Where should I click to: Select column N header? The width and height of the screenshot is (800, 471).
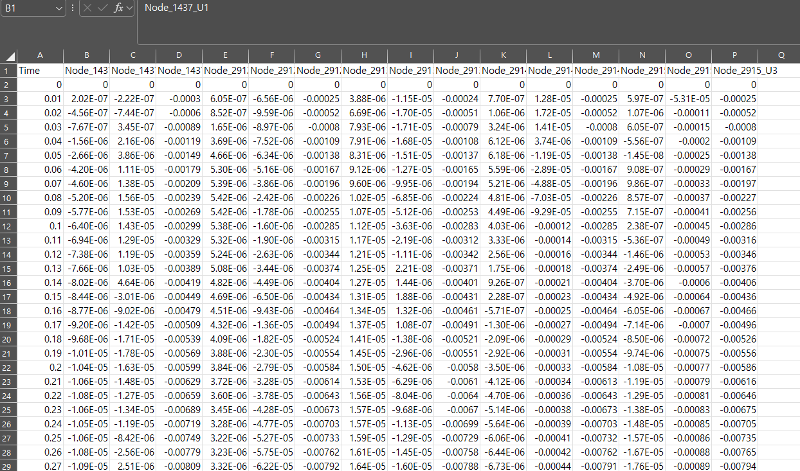coord(642,56)
